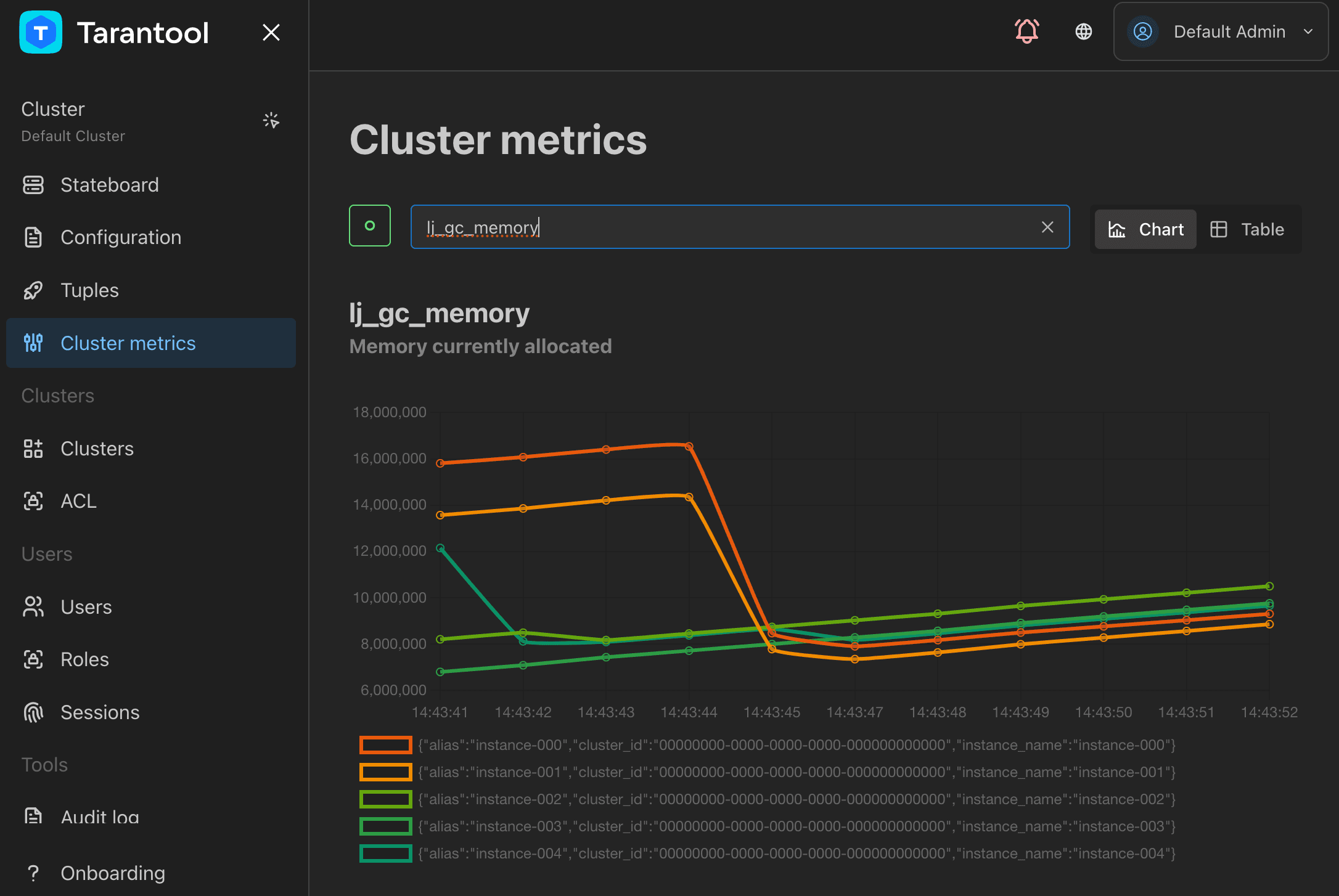Screen dimensions: 1339x896
Task: Click the instance-001 legend label
Action: coord(797,772)
